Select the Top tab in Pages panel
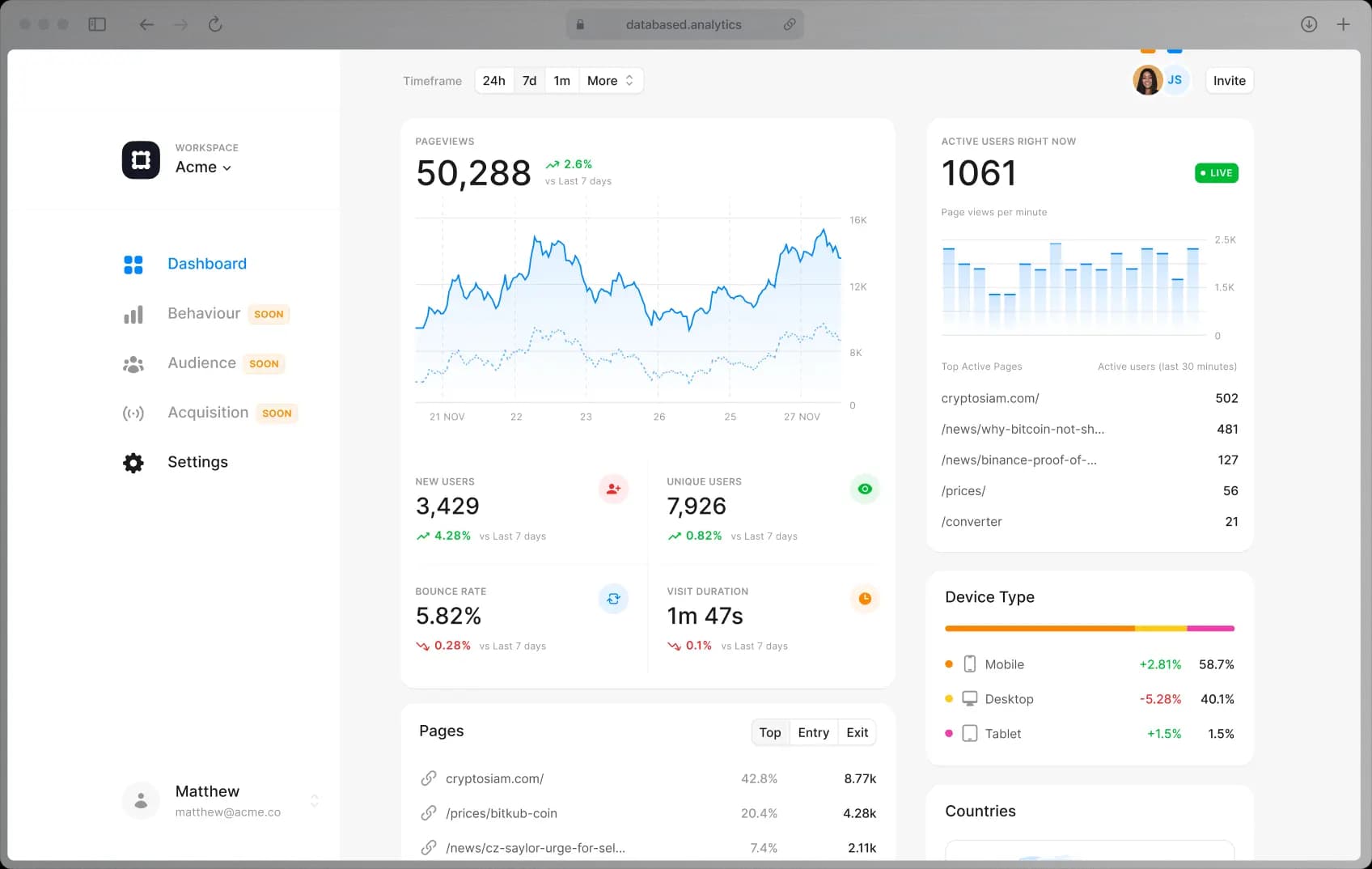The image size is (1372, 869). (769, 732)
